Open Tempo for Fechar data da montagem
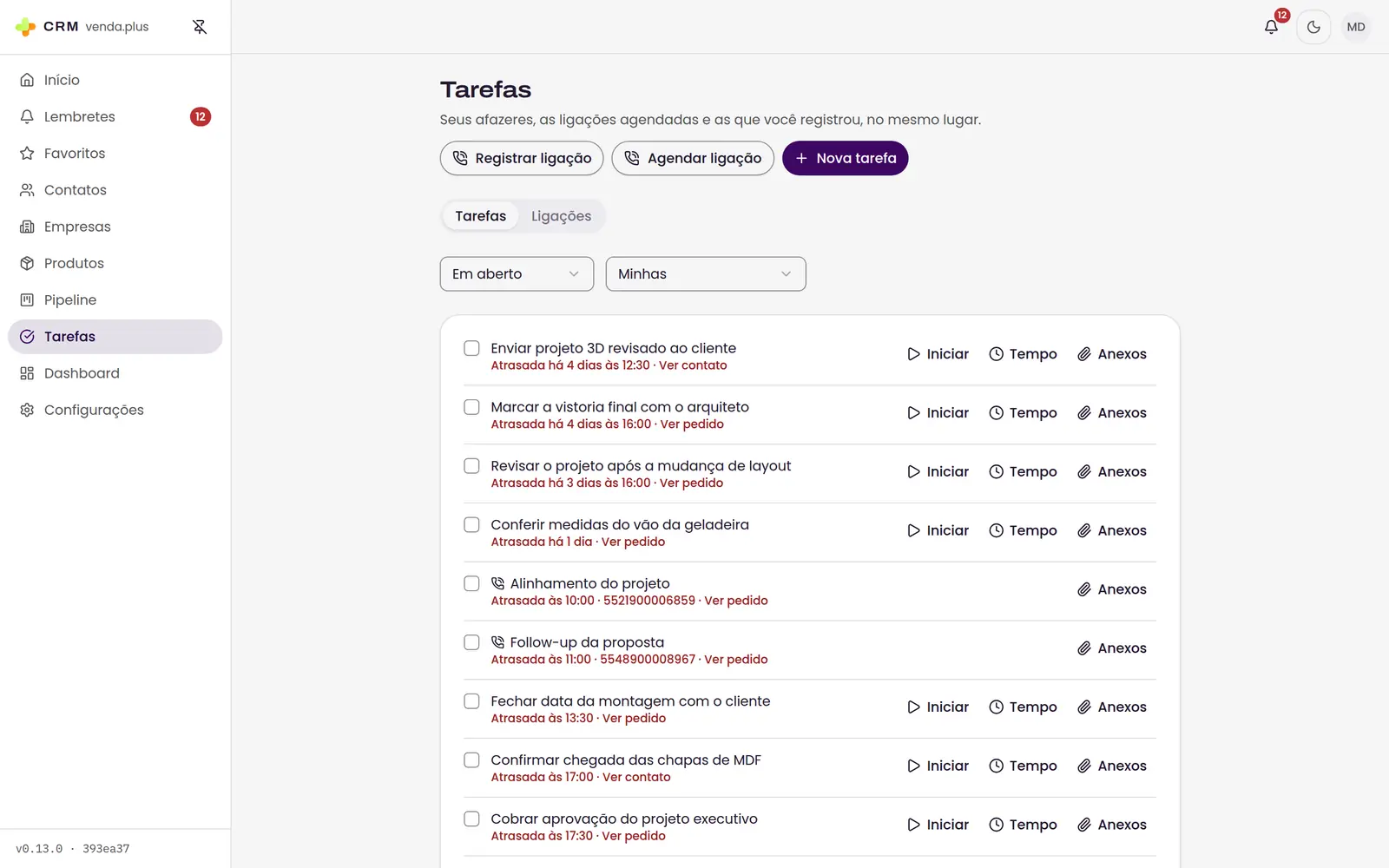 [1023, 707]
